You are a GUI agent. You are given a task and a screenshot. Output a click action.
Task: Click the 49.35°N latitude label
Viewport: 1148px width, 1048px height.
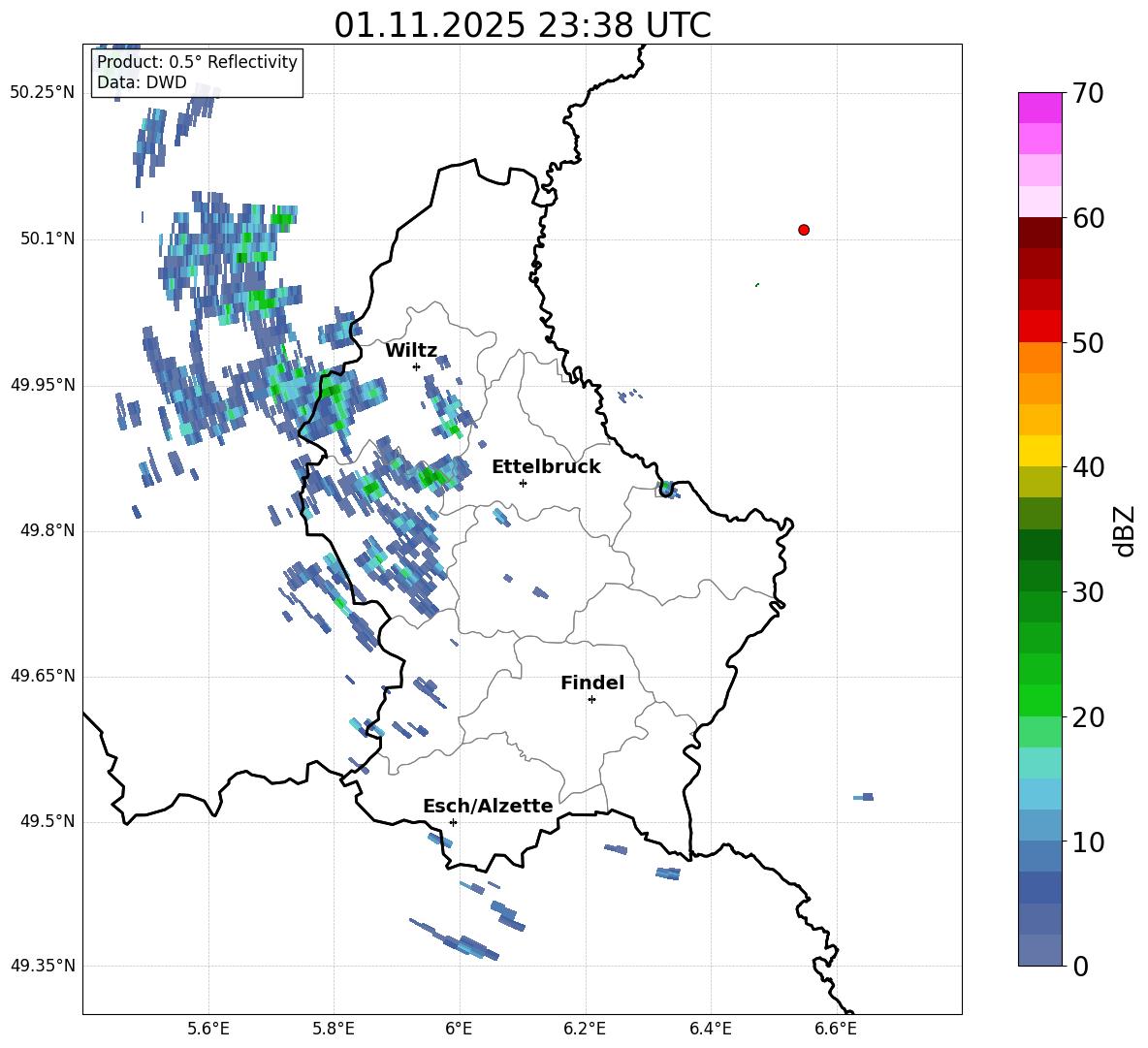pyautogui.click(x=43, y=966)
